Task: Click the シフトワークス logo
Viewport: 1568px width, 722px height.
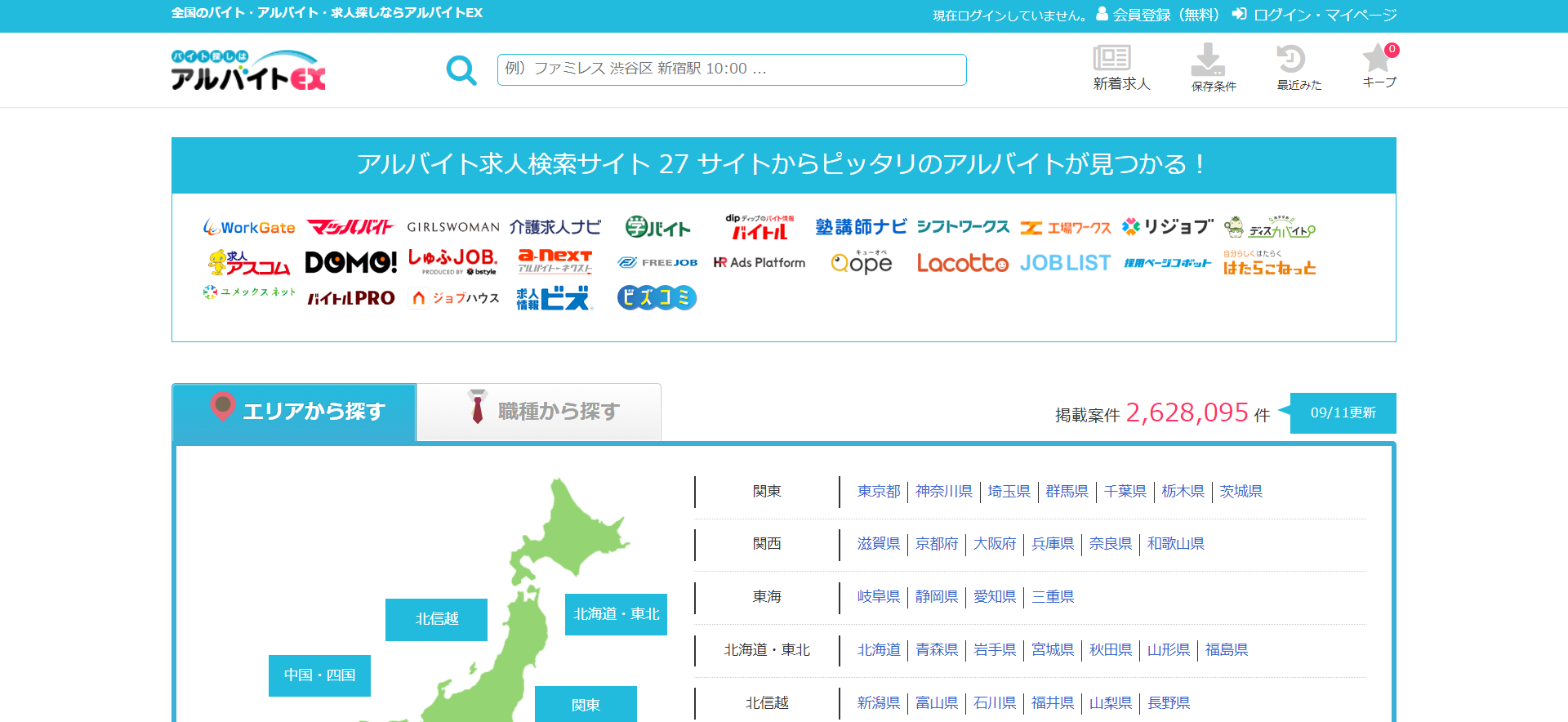Action: click(964, 227)
